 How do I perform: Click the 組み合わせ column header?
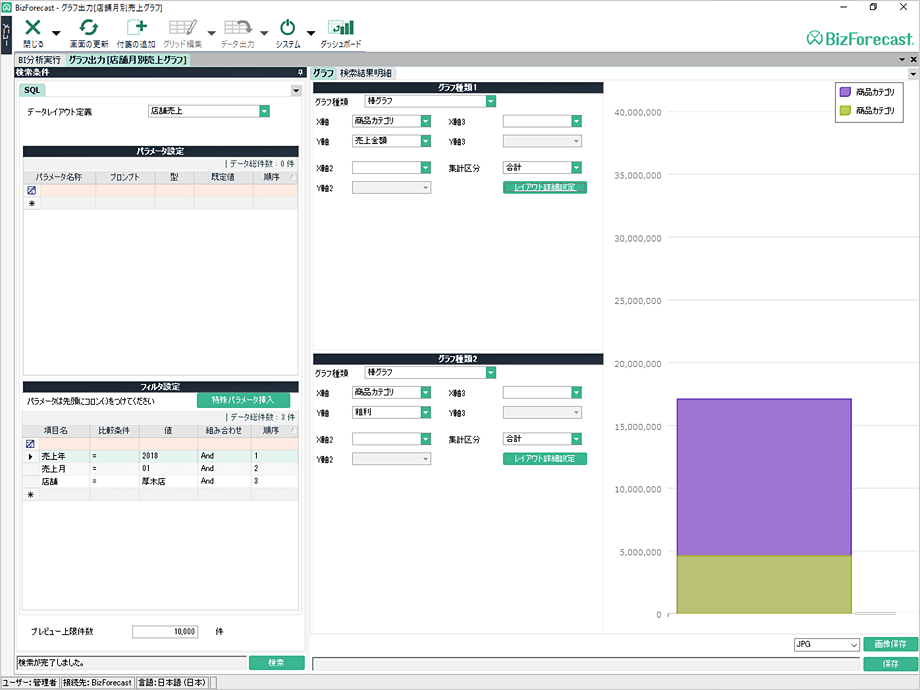224,431
